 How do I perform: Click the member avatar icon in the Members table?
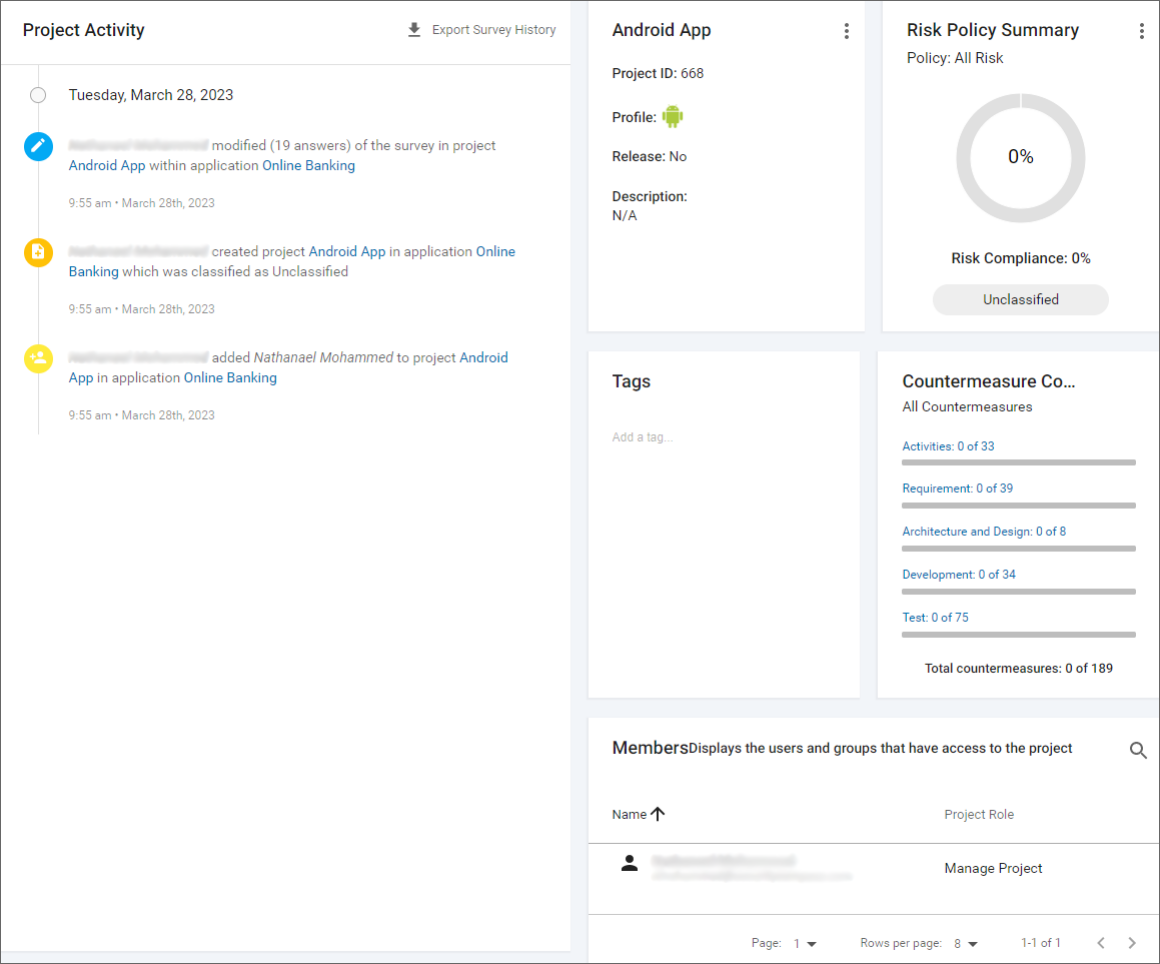click(x=629, y=866)
